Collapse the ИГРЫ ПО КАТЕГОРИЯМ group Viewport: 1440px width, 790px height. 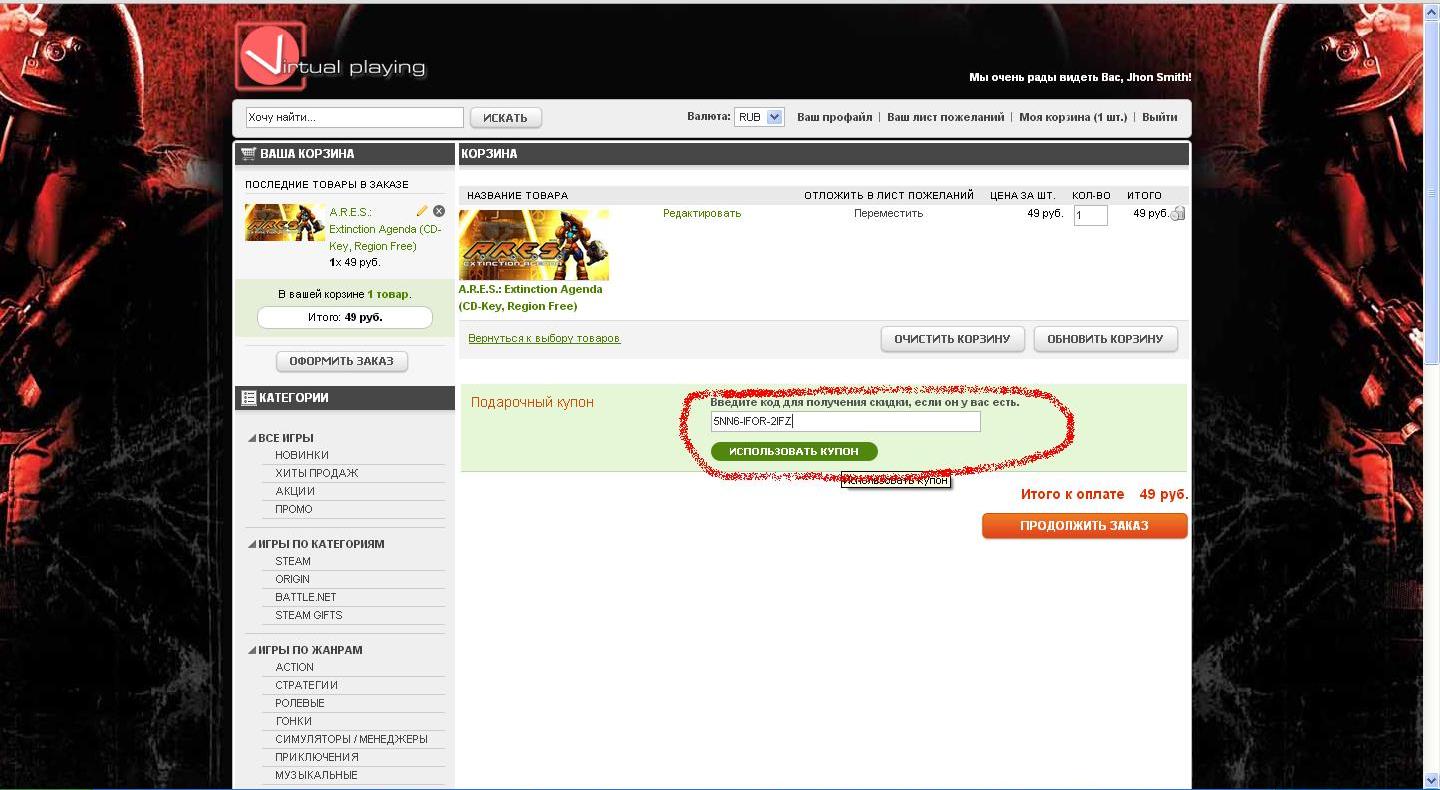[252, 544]
